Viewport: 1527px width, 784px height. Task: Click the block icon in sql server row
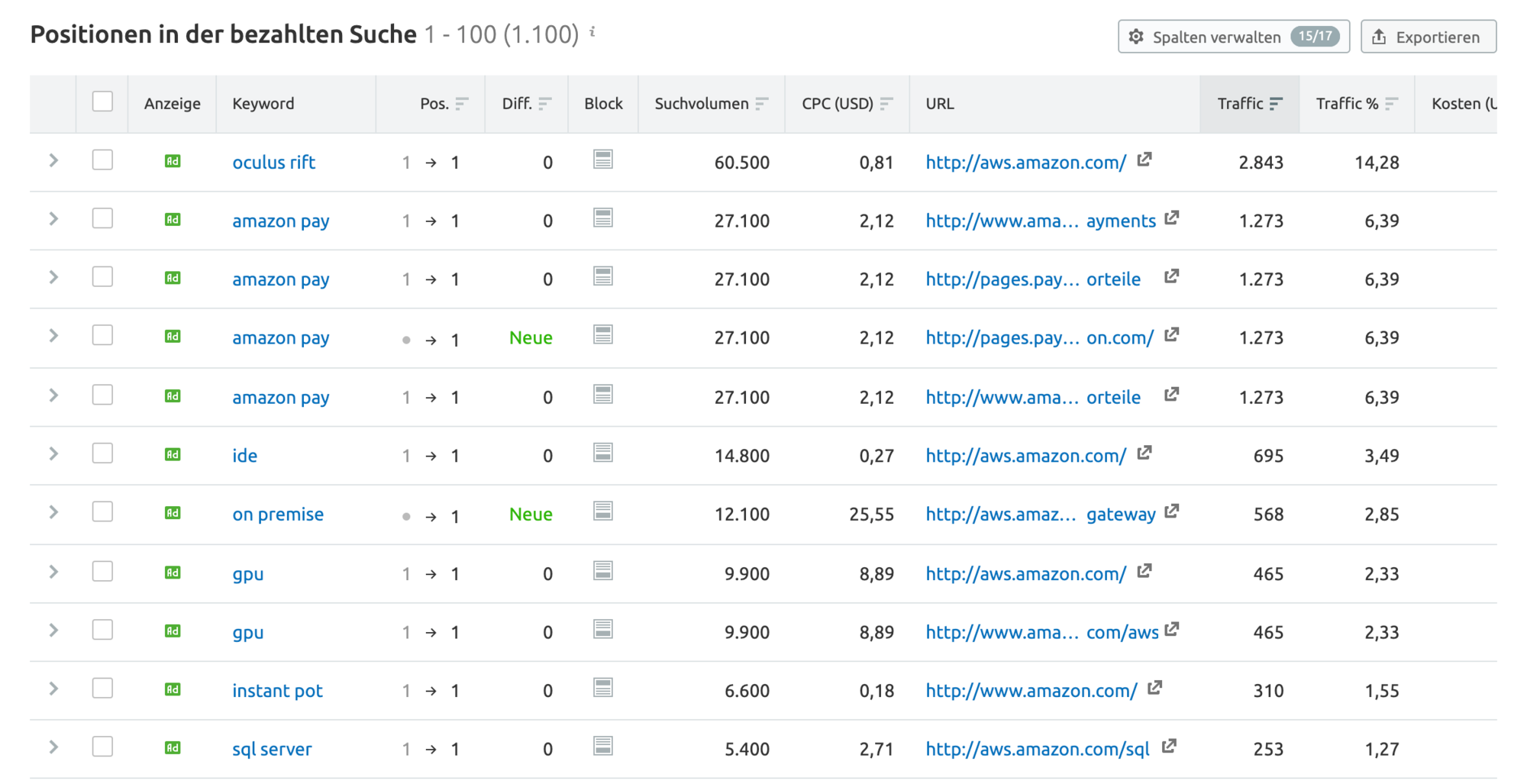click(603, 746)
